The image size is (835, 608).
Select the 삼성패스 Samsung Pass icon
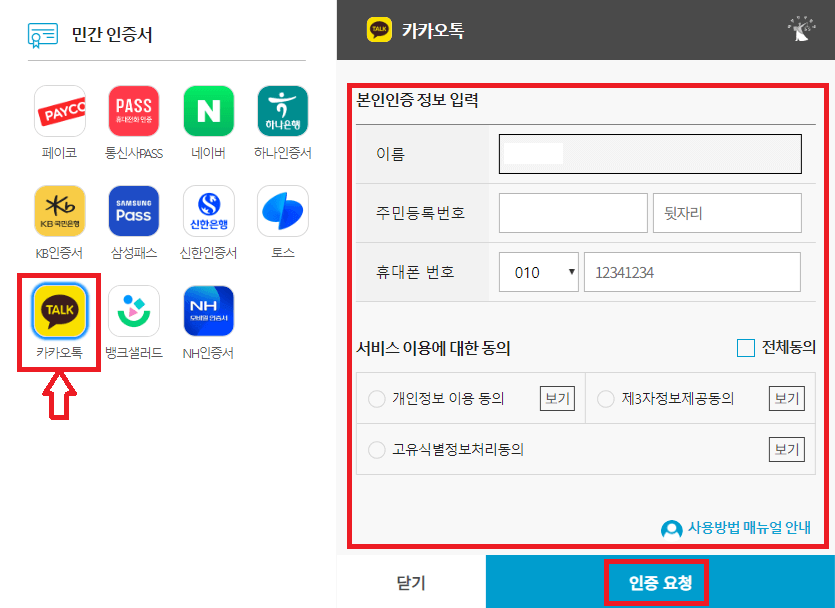pyautogui.click(x=133, y=210)
